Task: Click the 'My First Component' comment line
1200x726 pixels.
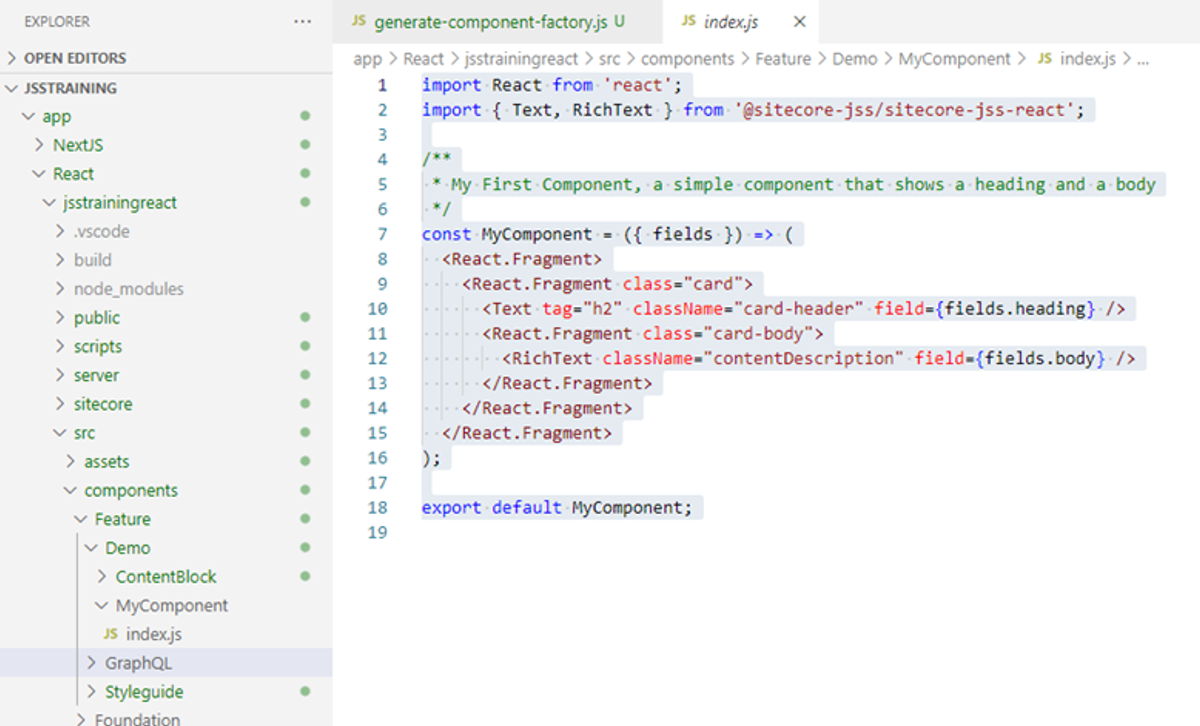Action: pyautogui.click(x=794, y=184)
